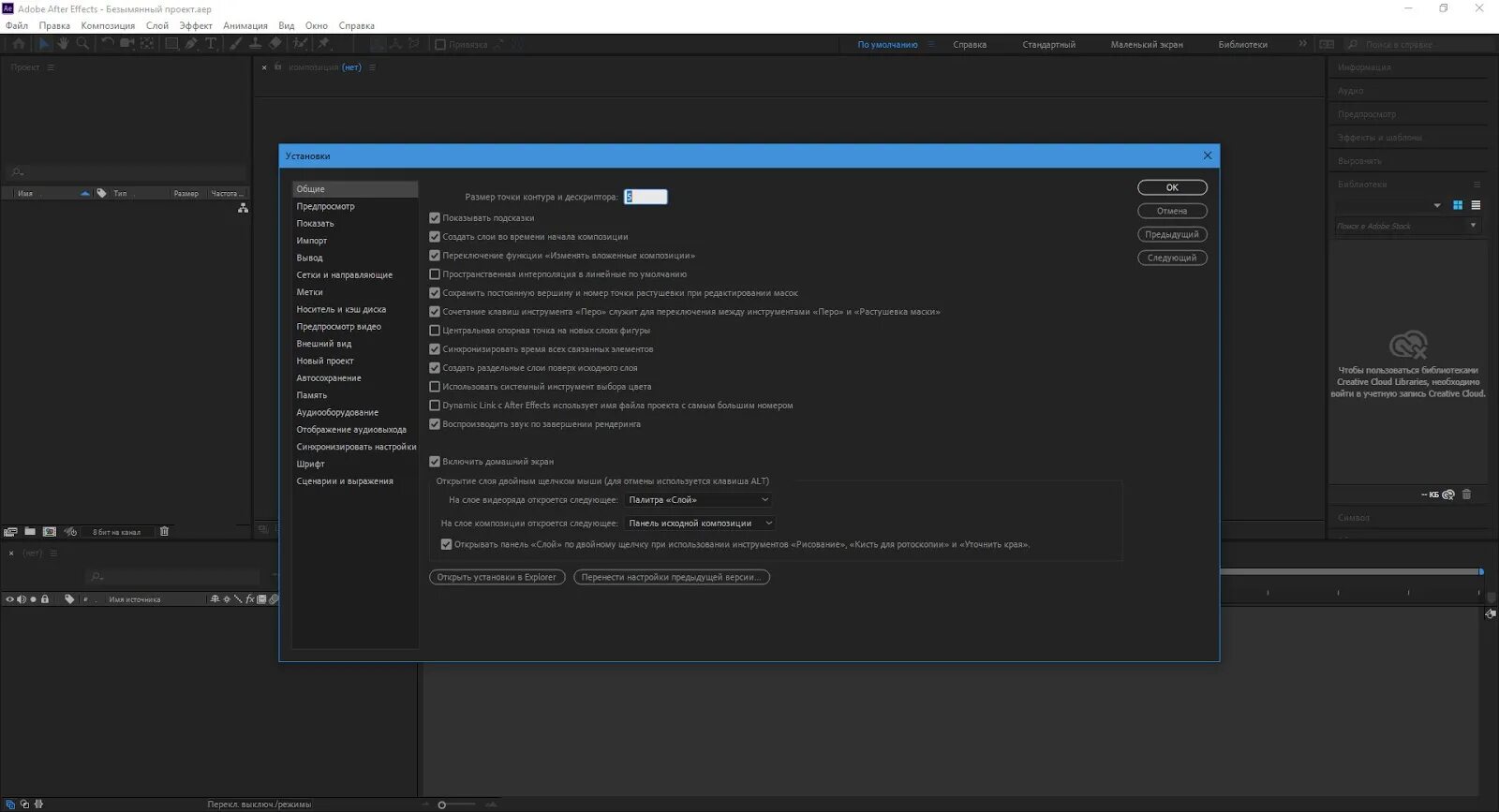Viewport: 1499px width, 812px height.
Task: Click the label tag column icon in timeline
Action: [x=69, y=599]
